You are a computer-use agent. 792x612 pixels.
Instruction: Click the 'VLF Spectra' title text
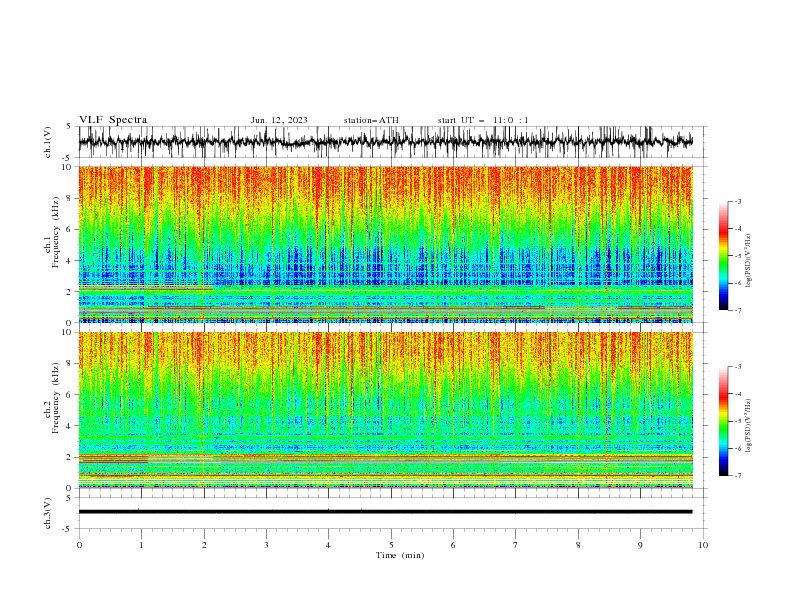click(113, 120)
